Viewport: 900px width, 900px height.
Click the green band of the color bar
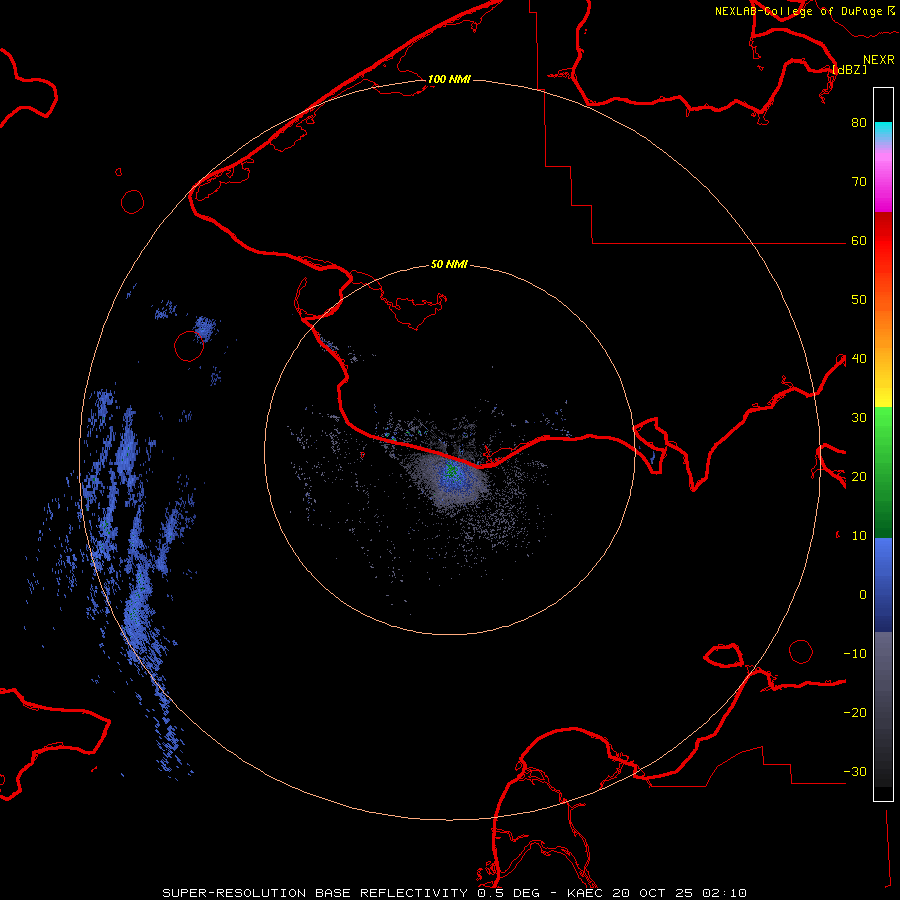point(883,472)
